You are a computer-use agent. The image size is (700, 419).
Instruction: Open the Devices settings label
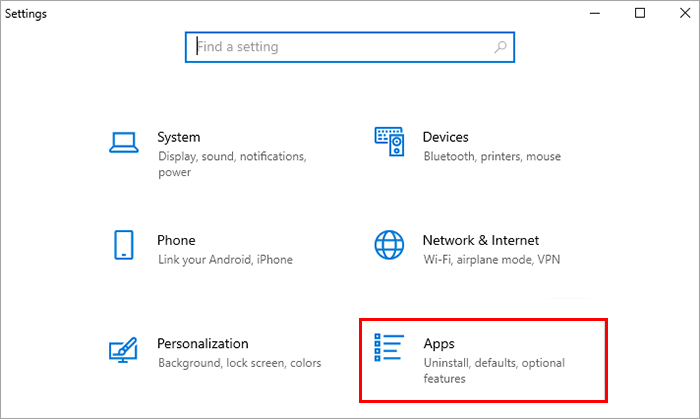[446, 137]
